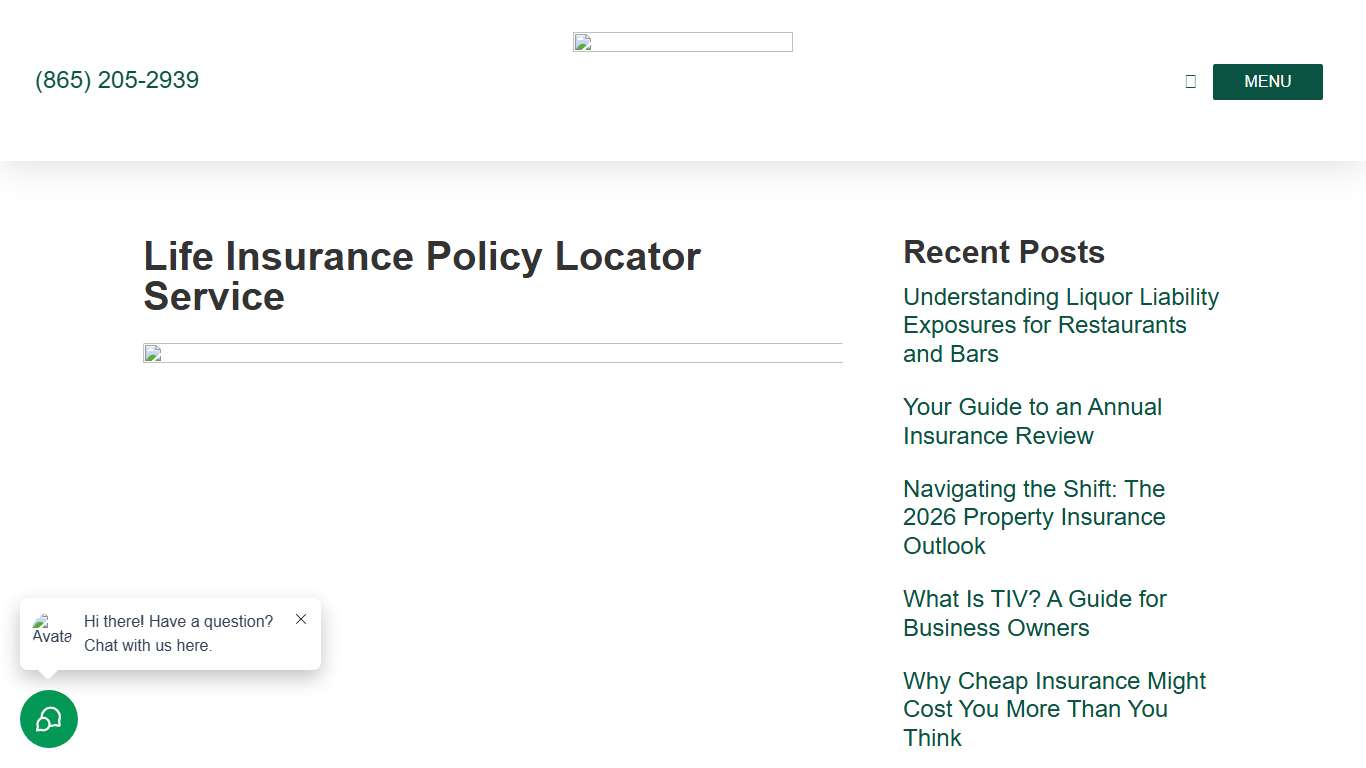Open the Understanding Liquor Liability Exposures post
Viewport: 1366px width, 768px height.
click(x=1061, y=324)
